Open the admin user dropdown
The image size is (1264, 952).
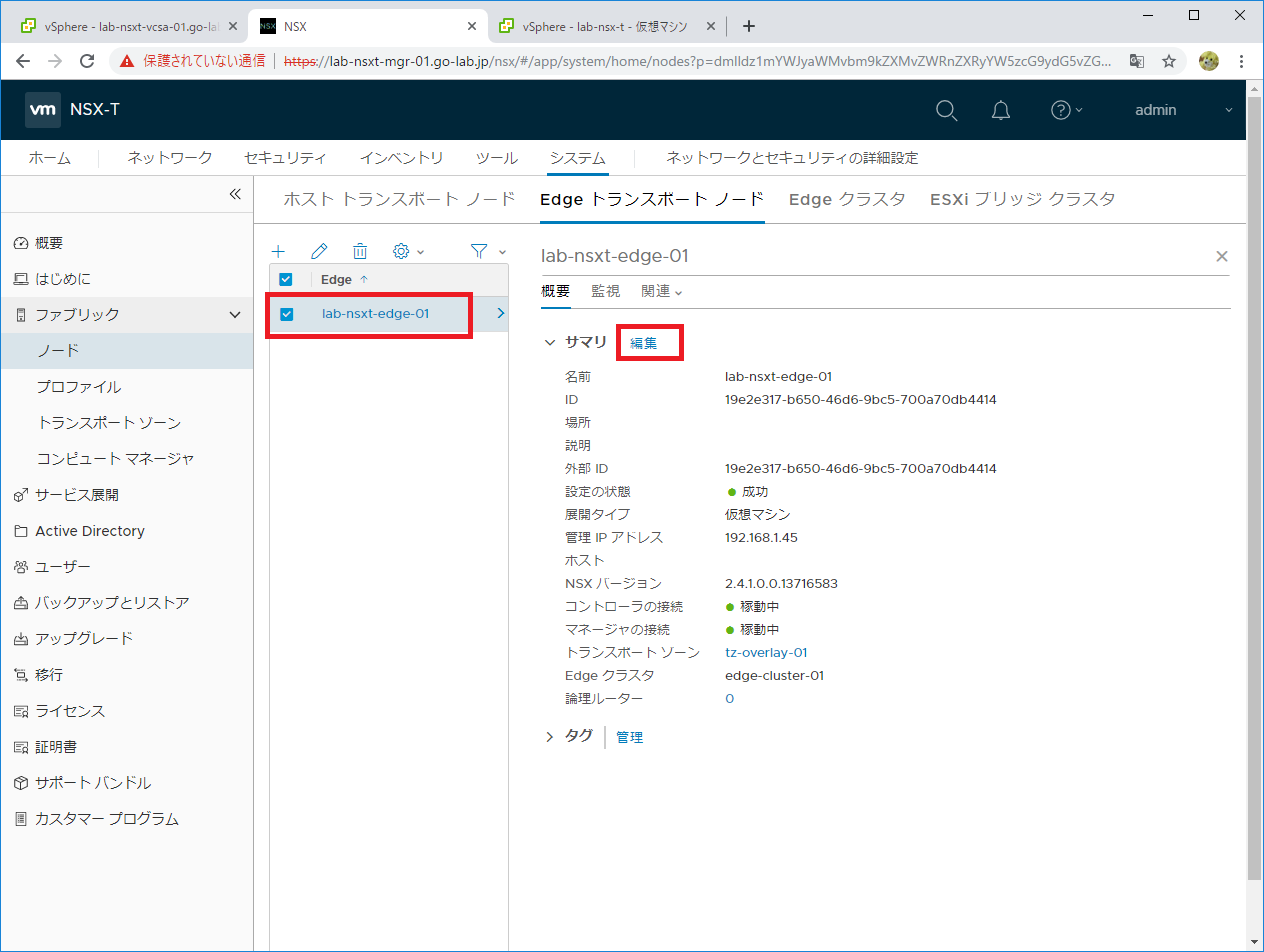pyautogui.click(x=1184, y=110)
